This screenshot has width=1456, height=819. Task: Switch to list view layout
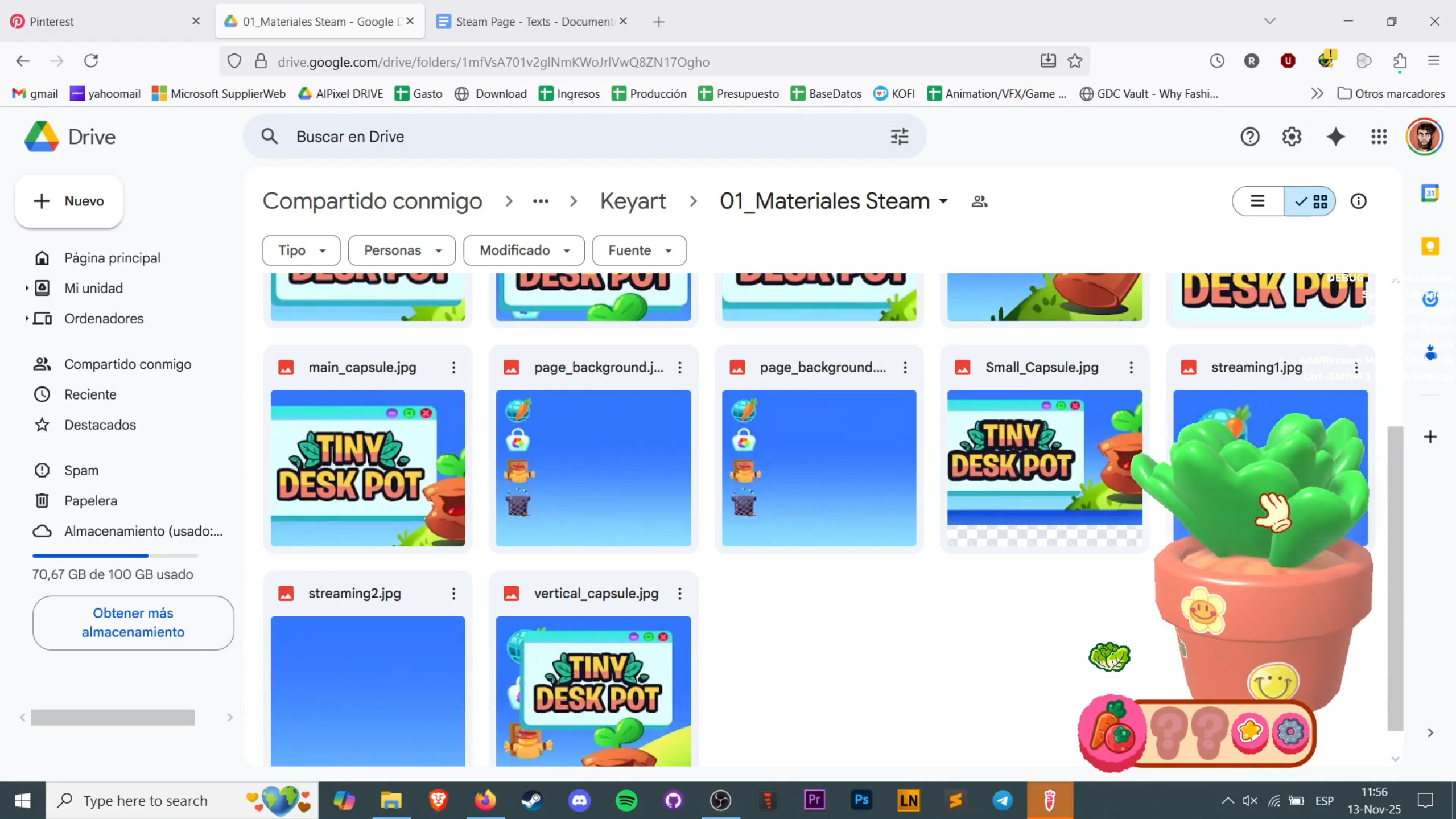(x=1257, y=201)
